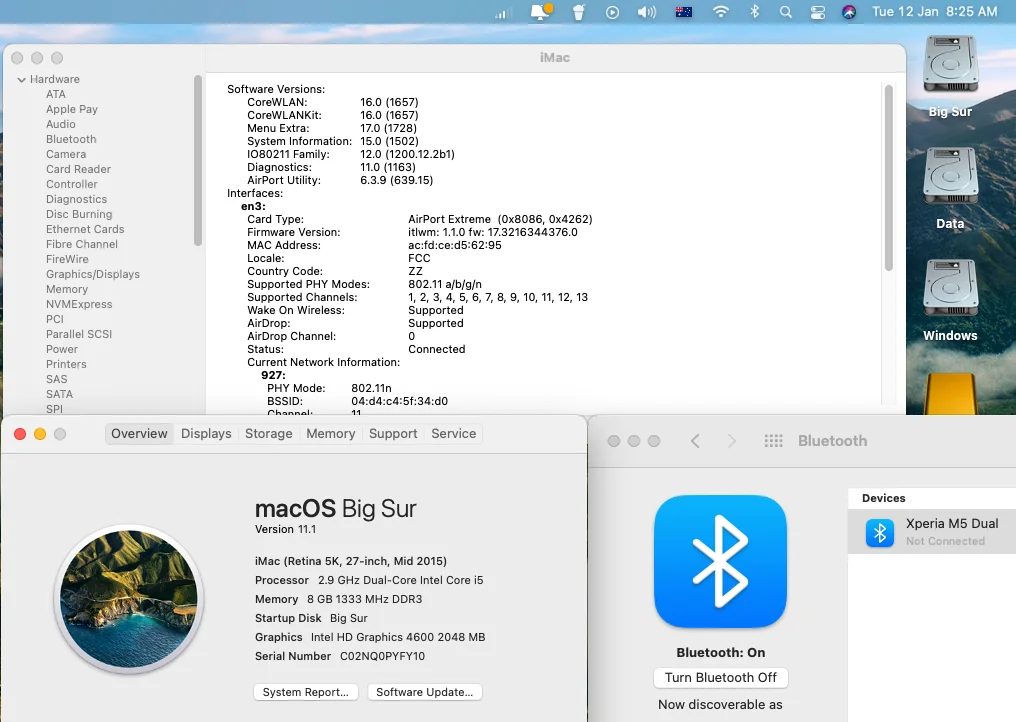
Task: Go forward in Bluetooth preferences window
Action: pos(732,441)
